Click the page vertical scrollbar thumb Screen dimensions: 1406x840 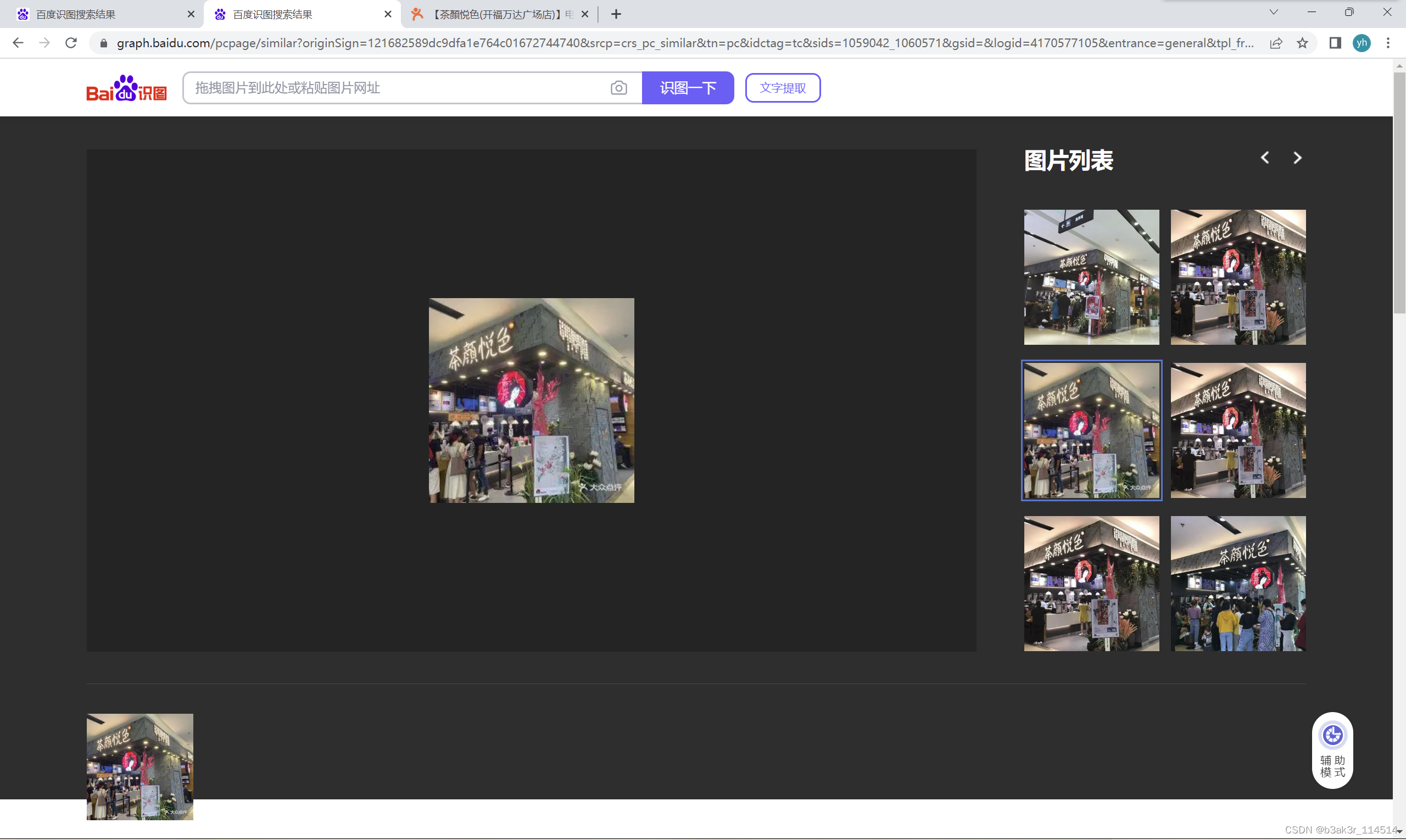pyautogui.click(x=1399, y=193)
